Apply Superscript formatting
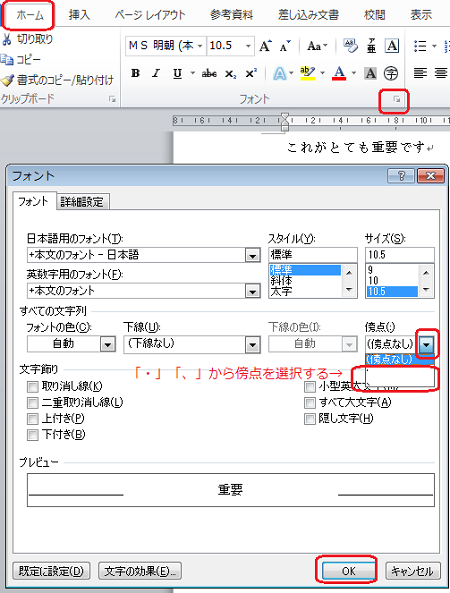 pos(251,73)
